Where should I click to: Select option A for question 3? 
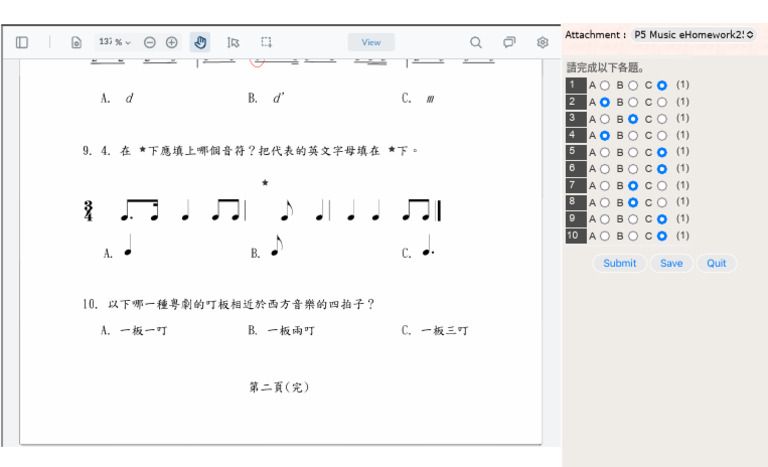605,119
